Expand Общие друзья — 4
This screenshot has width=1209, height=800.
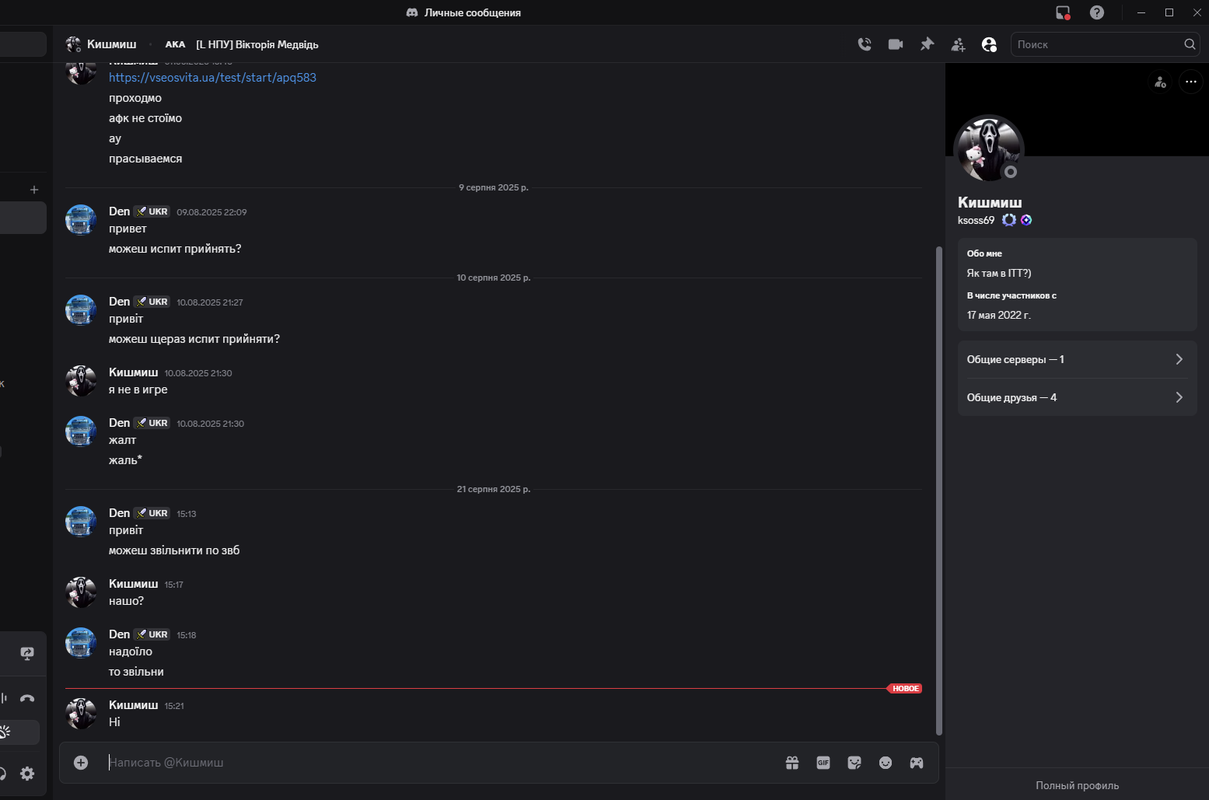coord(1077,397)
